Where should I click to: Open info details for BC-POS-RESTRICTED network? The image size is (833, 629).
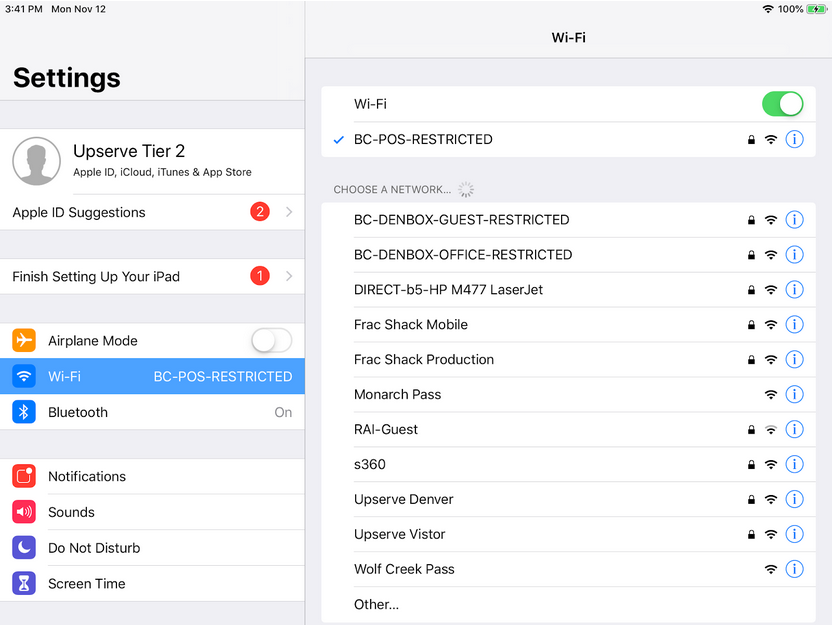pos(794,140)
